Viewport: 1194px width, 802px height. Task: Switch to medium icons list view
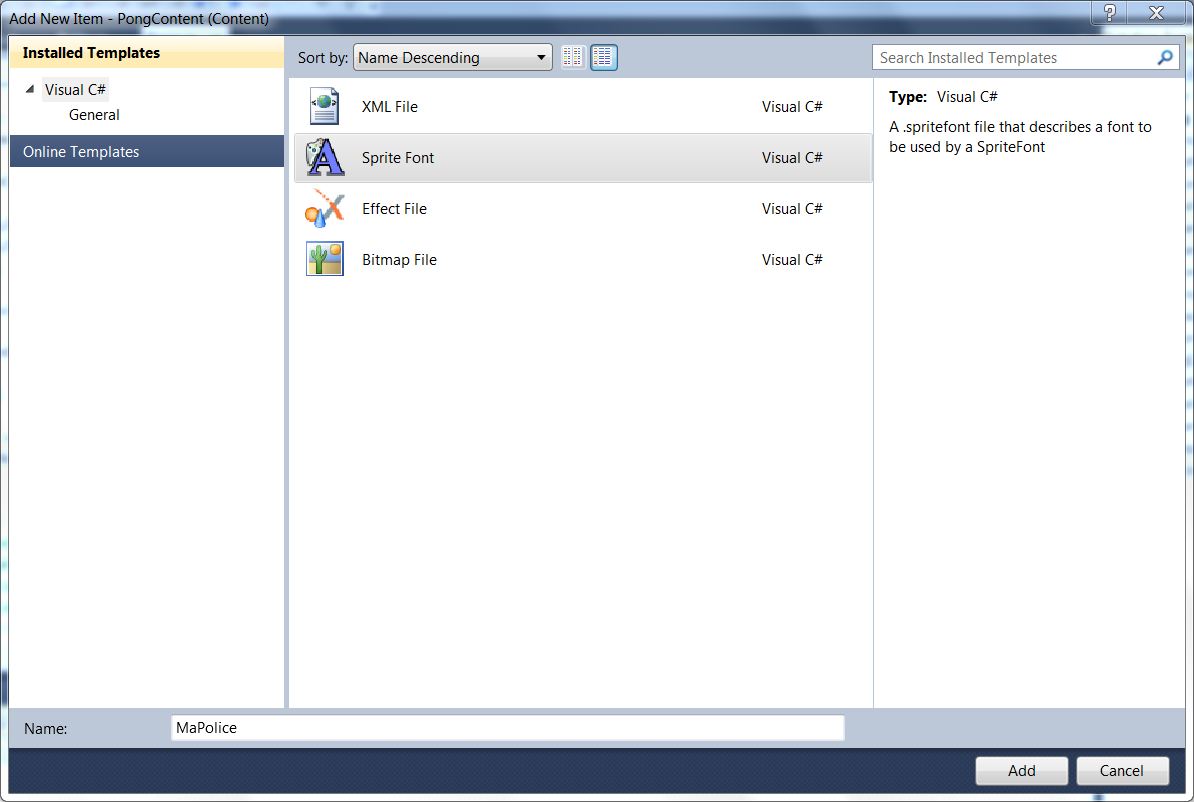coord(604,58)
